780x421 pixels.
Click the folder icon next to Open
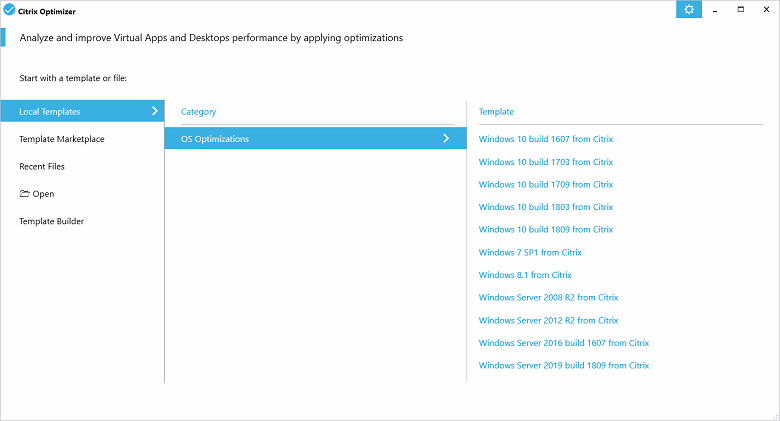pyautogui.click(x=24, y=194)
